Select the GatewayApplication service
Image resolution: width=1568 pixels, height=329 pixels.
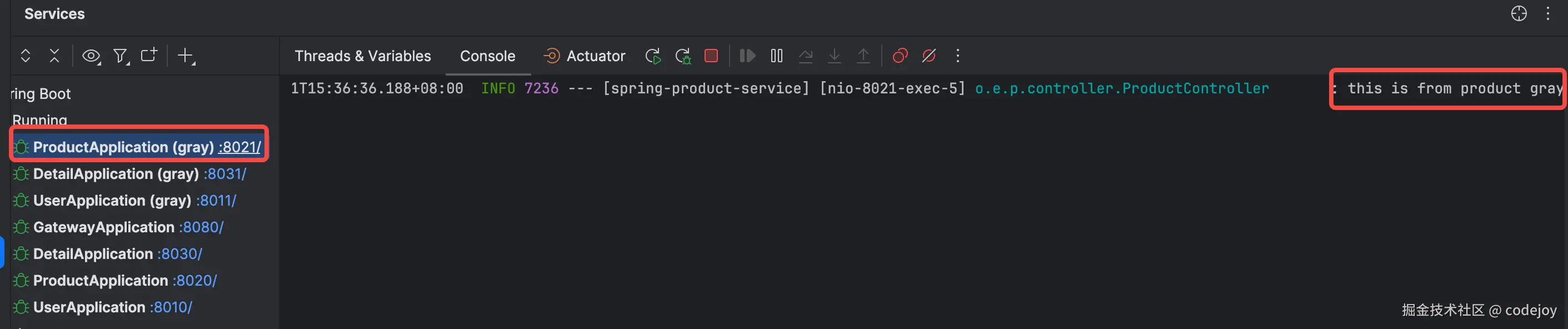coord(103,227)
